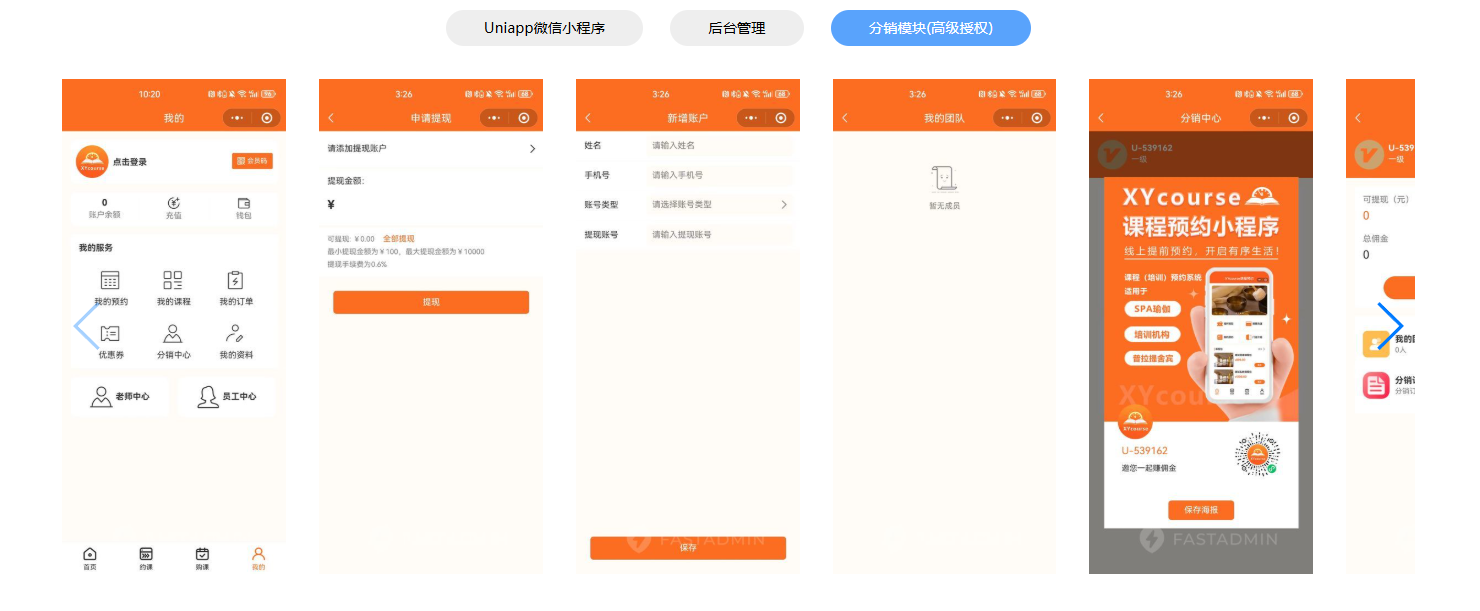Click the orange 提现 button
1480x611 pixels.
[x=431, y=302]
